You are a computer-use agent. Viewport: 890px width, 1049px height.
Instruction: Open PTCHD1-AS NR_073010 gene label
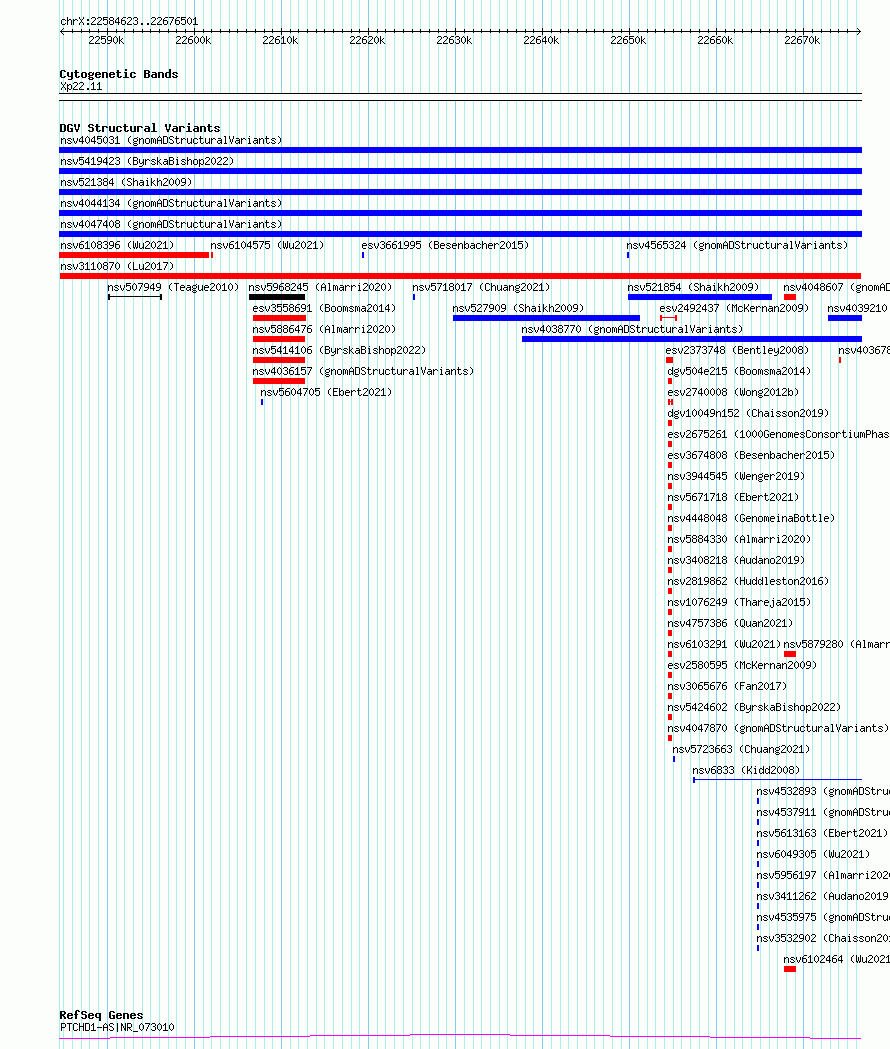[117, 1027]
